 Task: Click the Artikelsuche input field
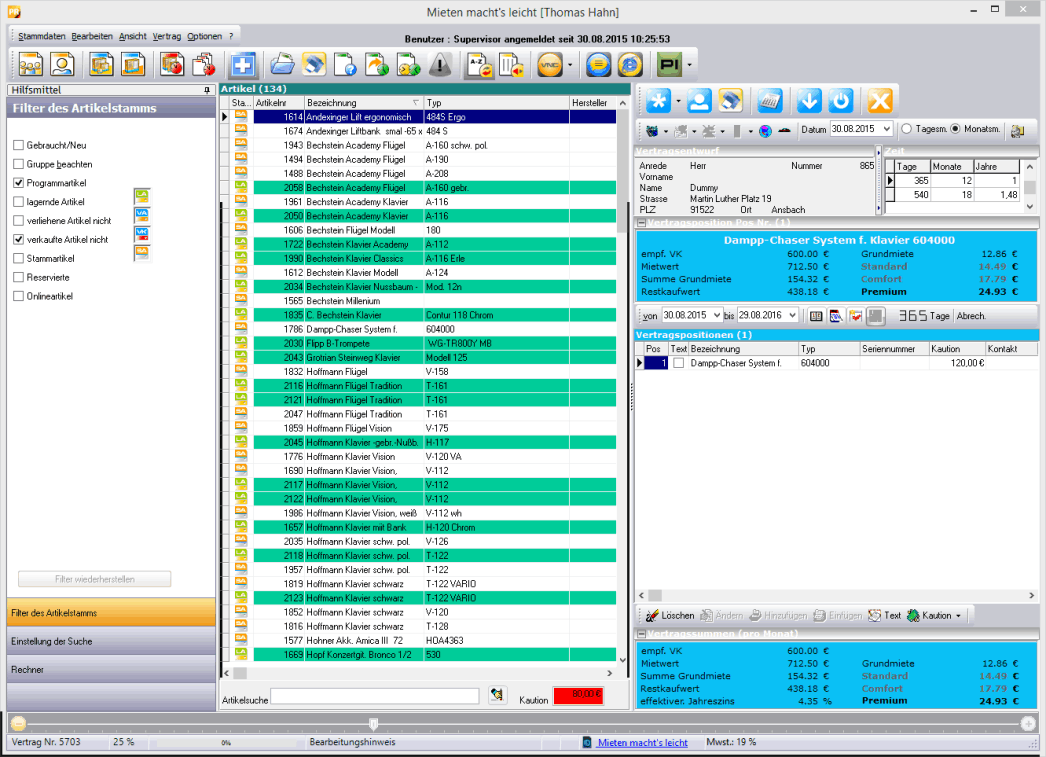(375, 696)
